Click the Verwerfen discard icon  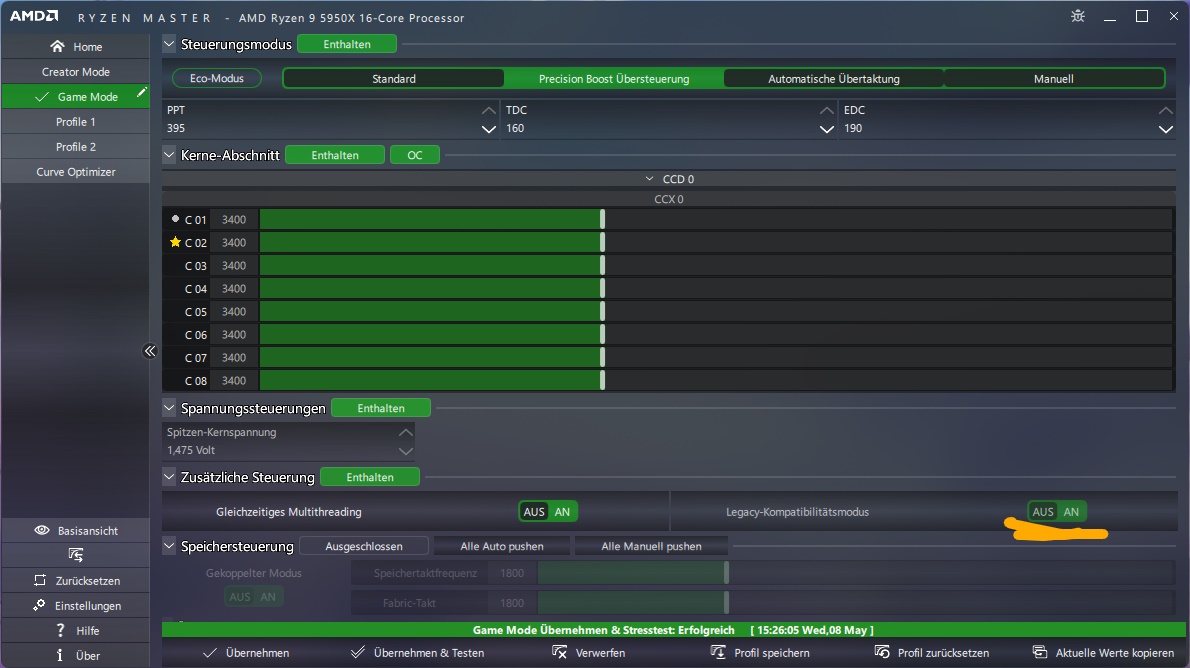coord(559,652)
